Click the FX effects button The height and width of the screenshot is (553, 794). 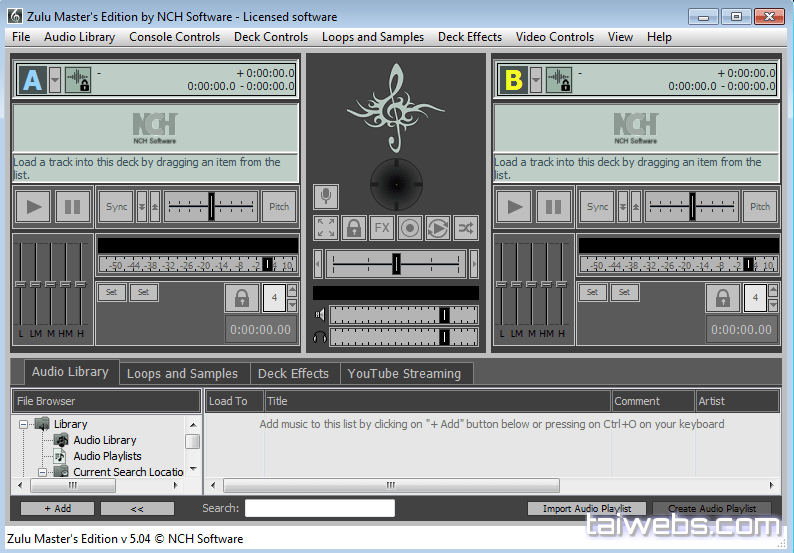pos(382,227)
